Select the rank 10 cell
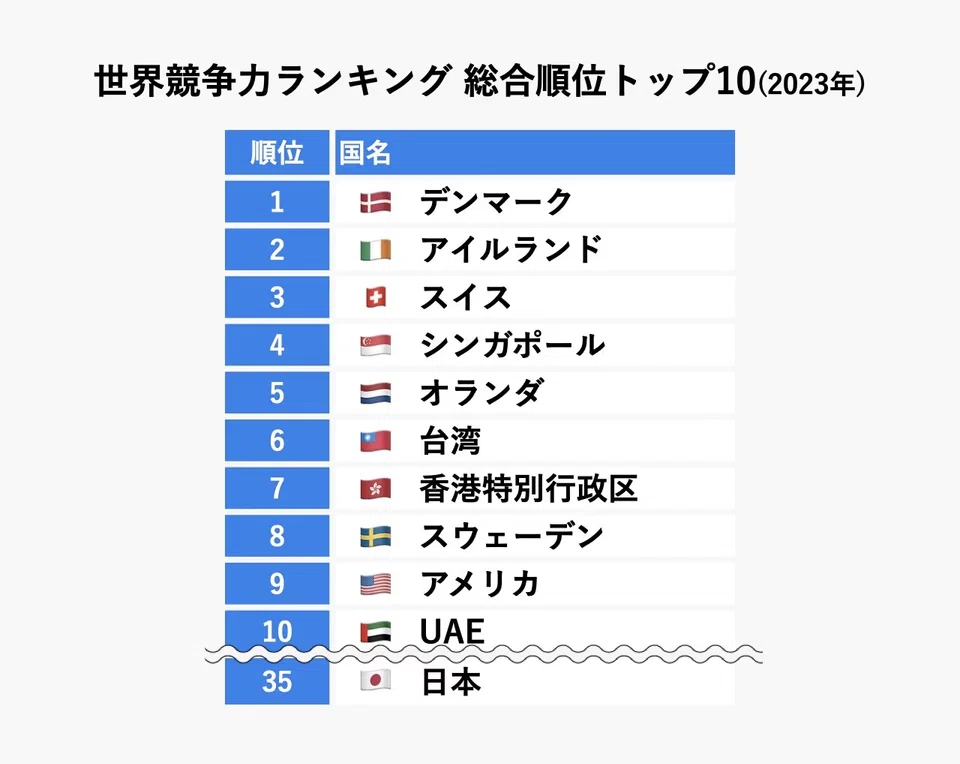 [277, 631]
